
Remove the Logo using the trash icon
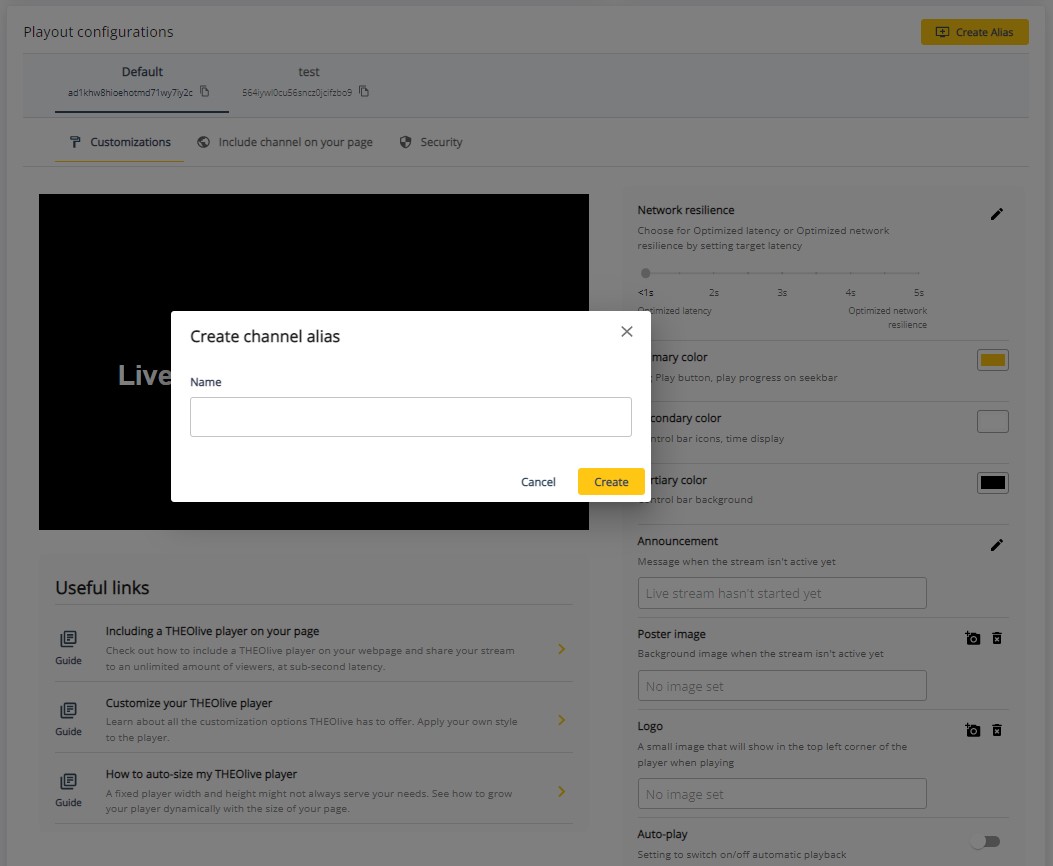coord(997,730)
